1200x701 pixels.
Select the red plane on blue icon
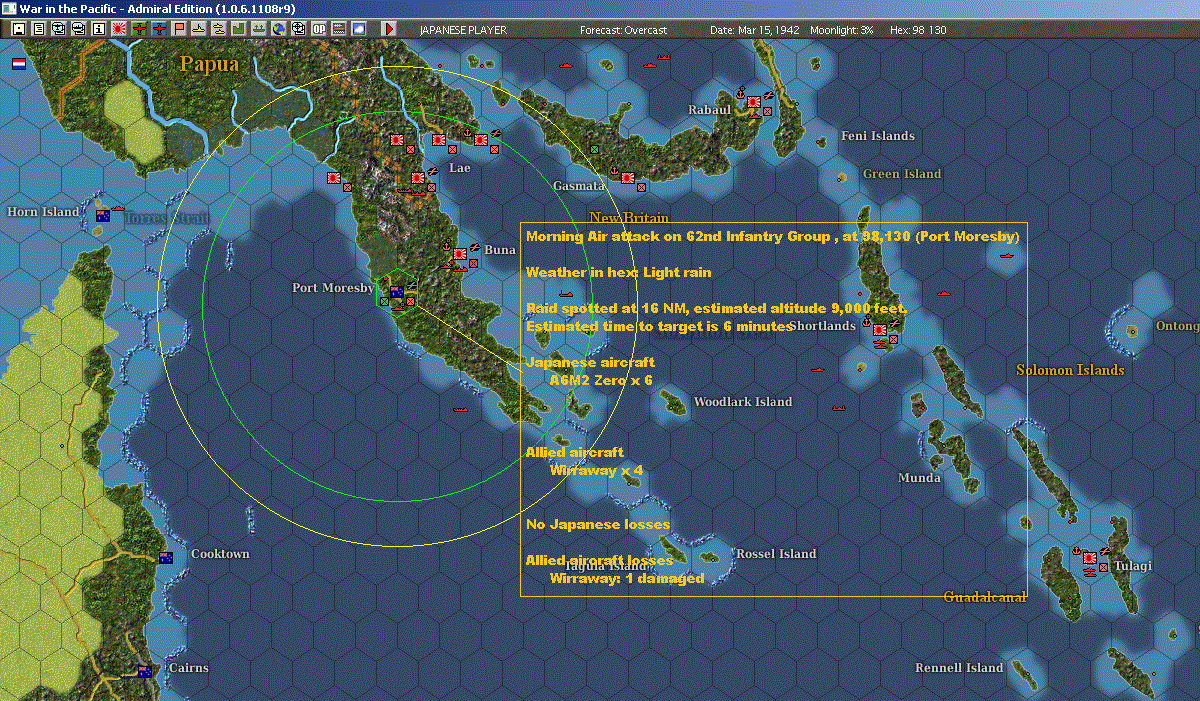pos(159,29)
